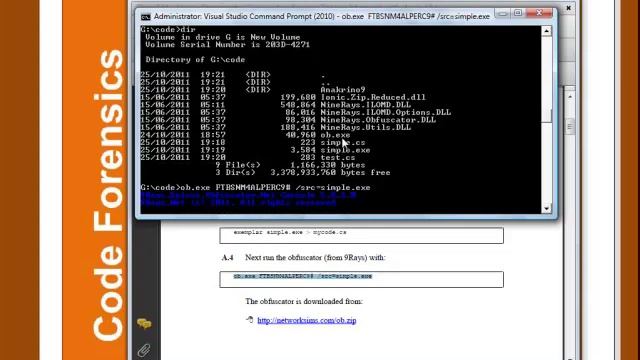This screenshot has width=640, height=360.
Task: Click the PDF viewer scroll up arrow
Action: [570, 97]
